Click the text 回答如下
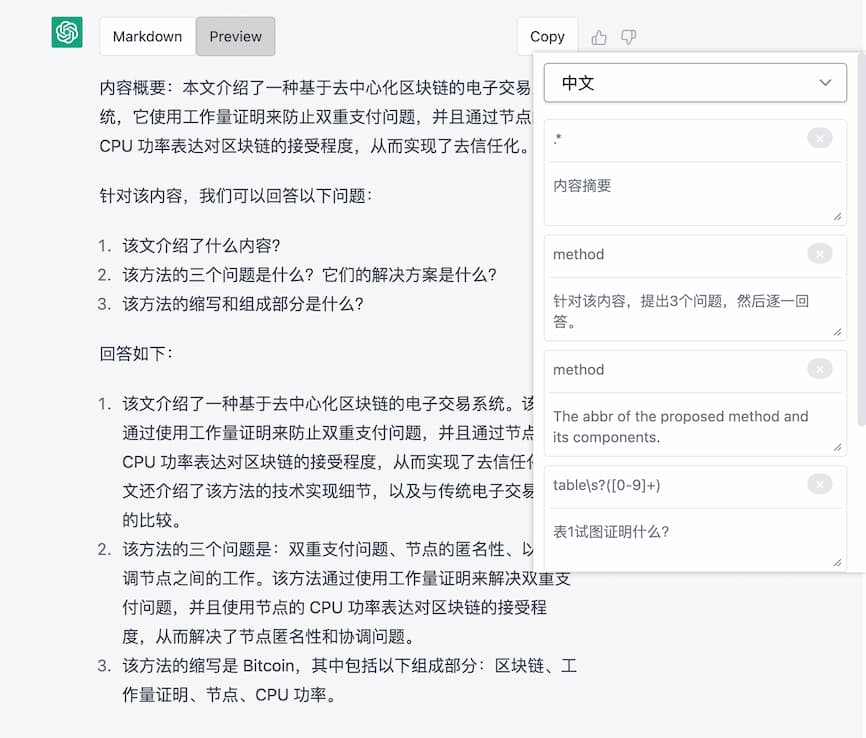 (136, 354)
